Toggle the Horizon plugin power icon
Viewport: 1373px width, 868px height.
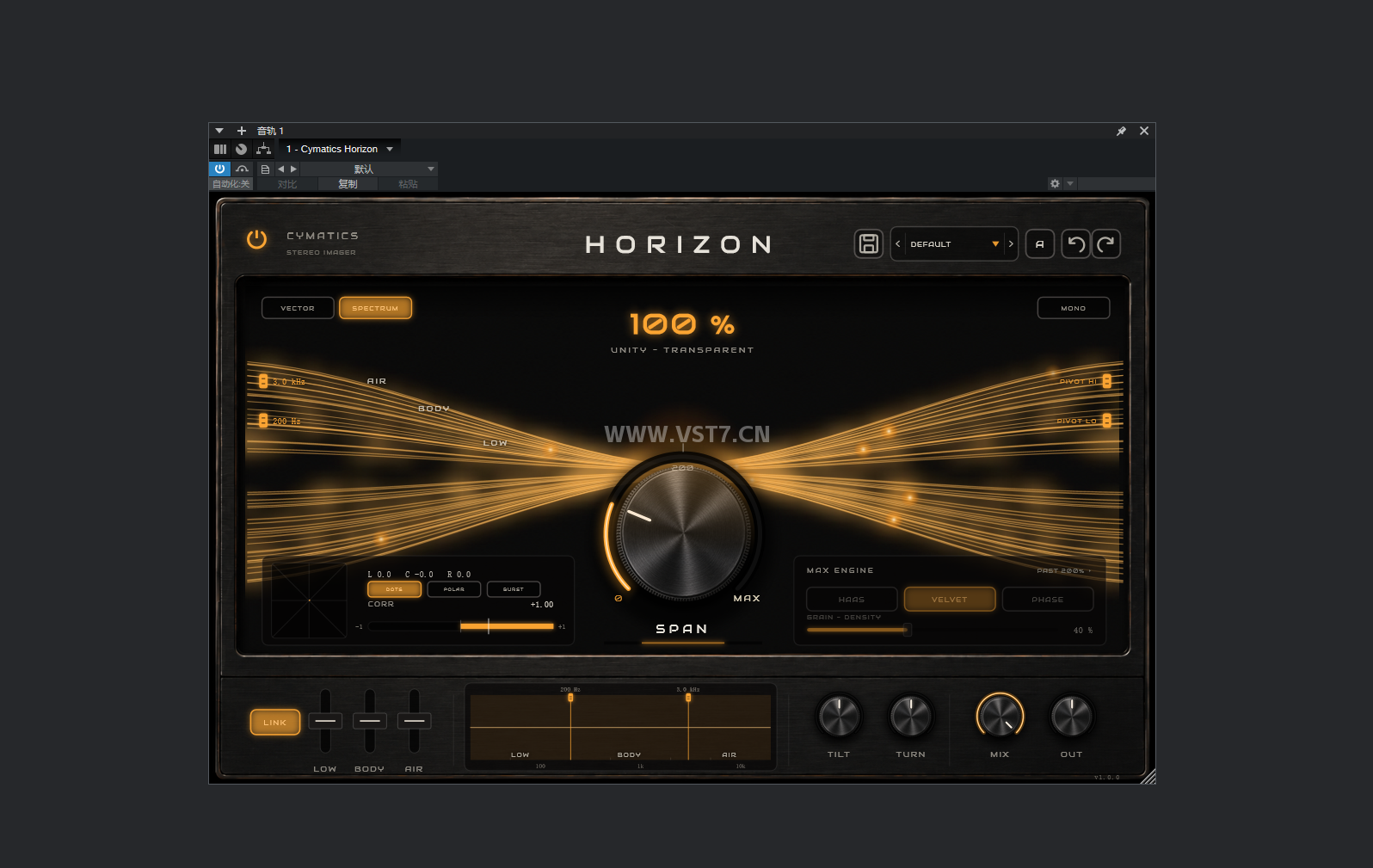click(x=256, y=239)
